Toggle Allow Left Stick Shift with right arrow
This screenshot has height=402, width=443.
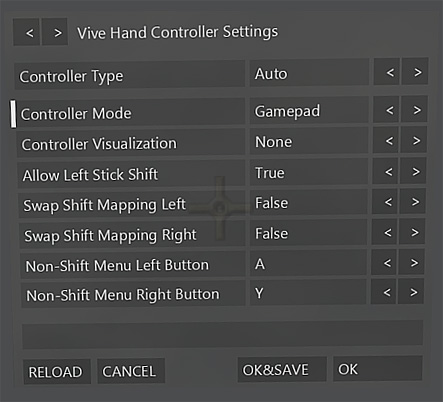[413, 171]
